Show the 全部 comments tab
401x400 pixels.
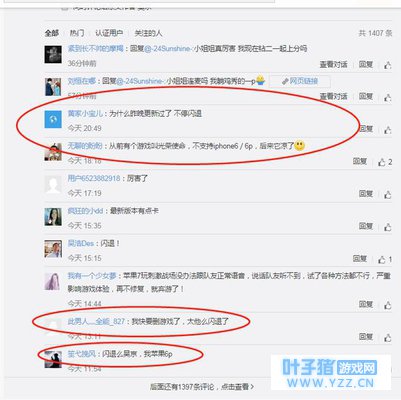pyautogui.click(x=52, y=33)
